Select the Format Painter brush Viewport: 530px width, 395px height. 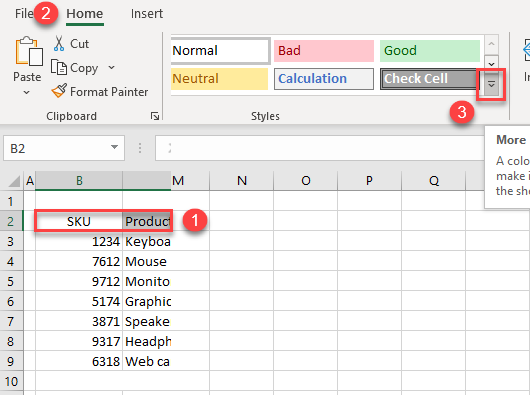[59, 91]
